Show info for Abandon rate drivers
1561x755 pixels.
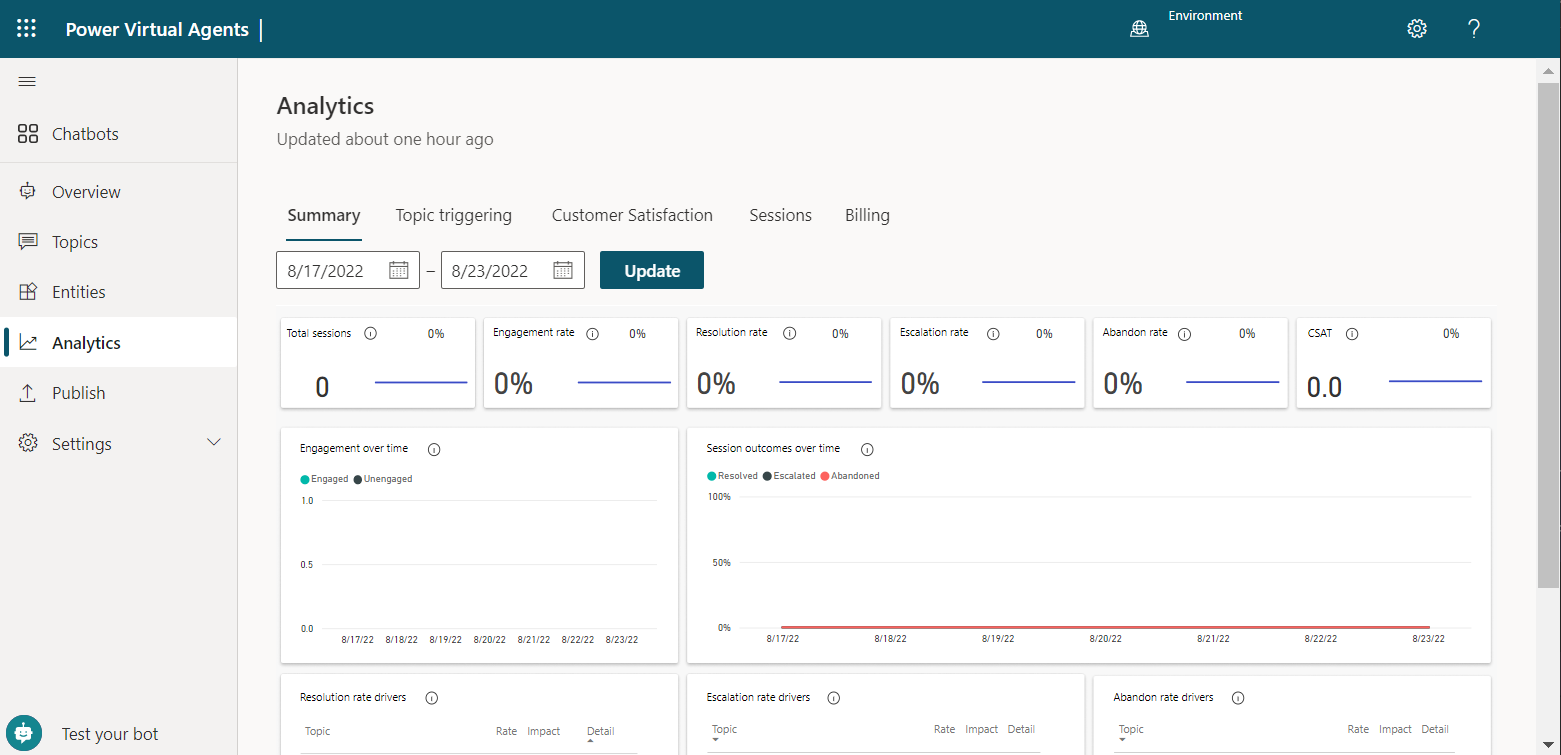(x=1237, y=698)
